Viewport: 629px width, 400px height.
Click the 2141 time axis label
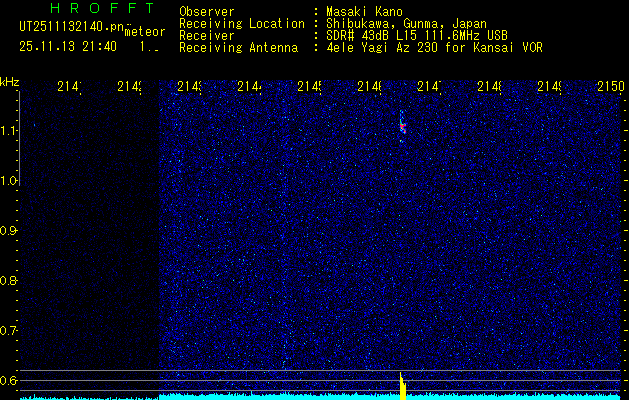[x=69, y=87]
